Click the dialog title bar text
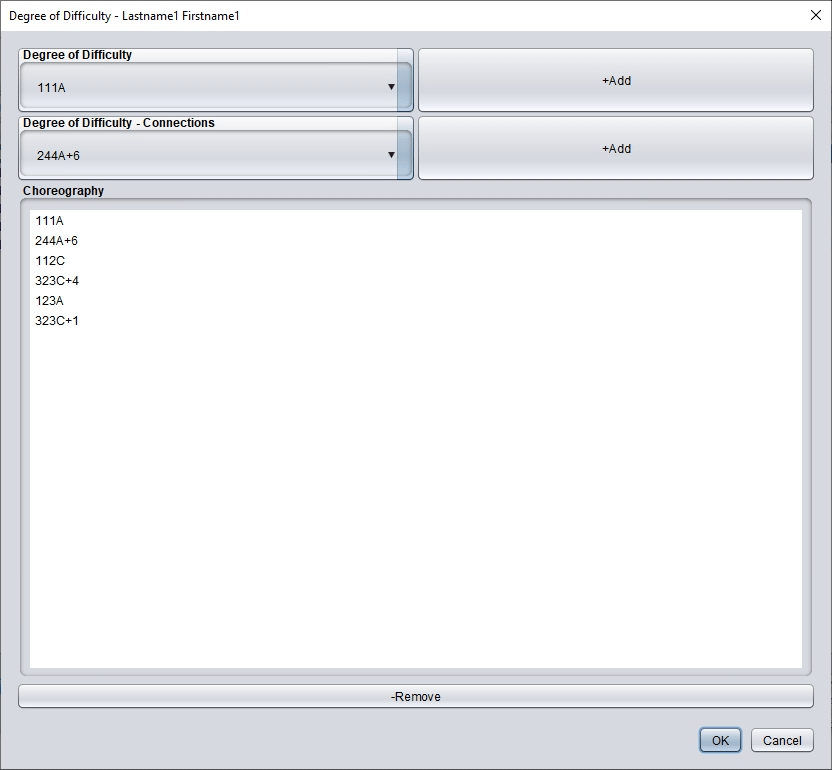This screenshot has height=770, width=832. 124,16
